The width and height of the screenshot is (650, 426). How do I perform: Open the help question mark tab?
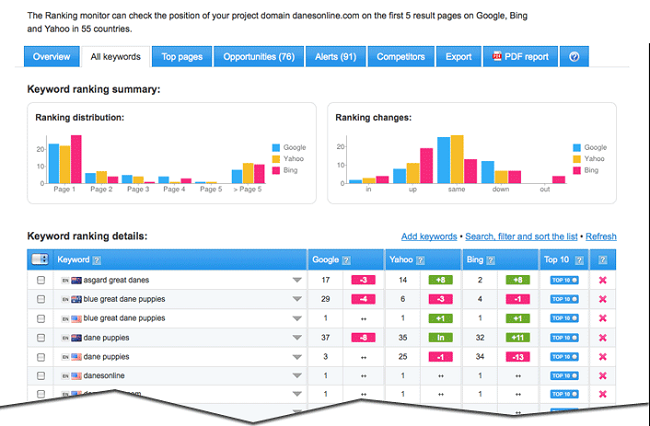point(574,57)
